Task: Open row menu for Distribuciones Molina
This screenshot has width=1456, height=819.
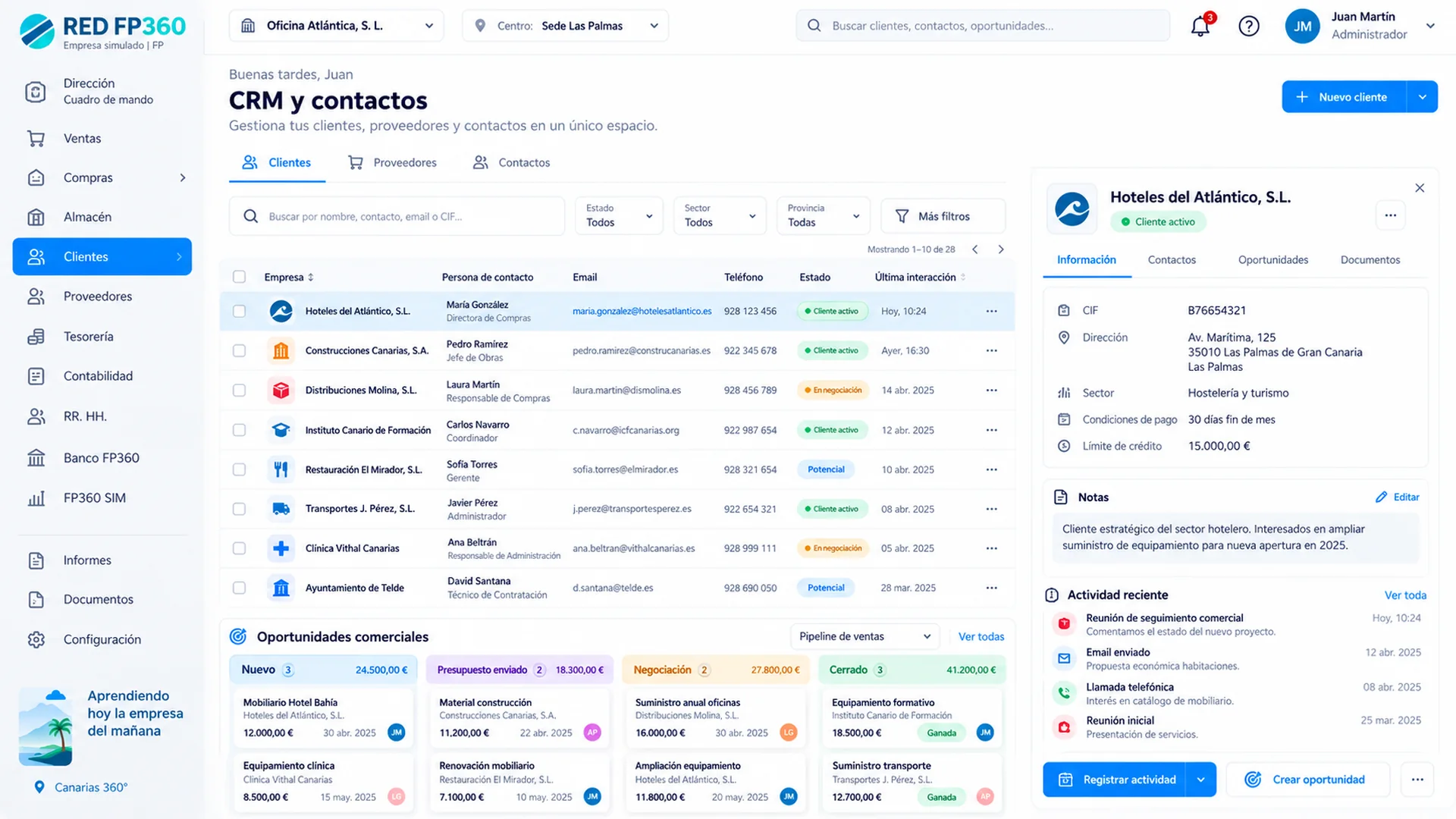Action: coord(991,390)
